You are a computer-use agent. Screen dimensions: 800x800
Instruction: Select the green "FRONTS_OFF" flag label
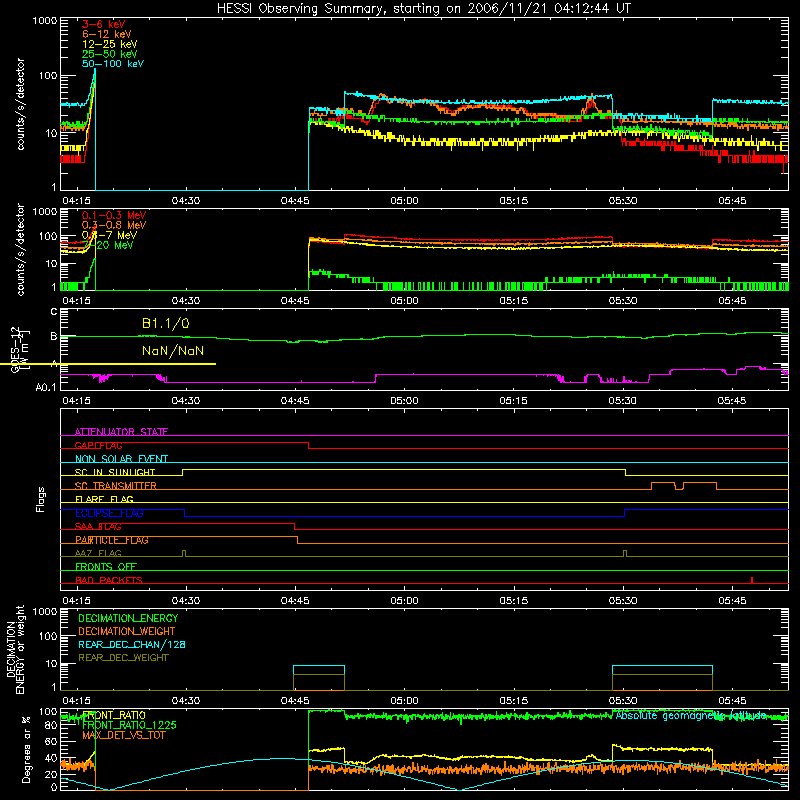coord(106,567)
